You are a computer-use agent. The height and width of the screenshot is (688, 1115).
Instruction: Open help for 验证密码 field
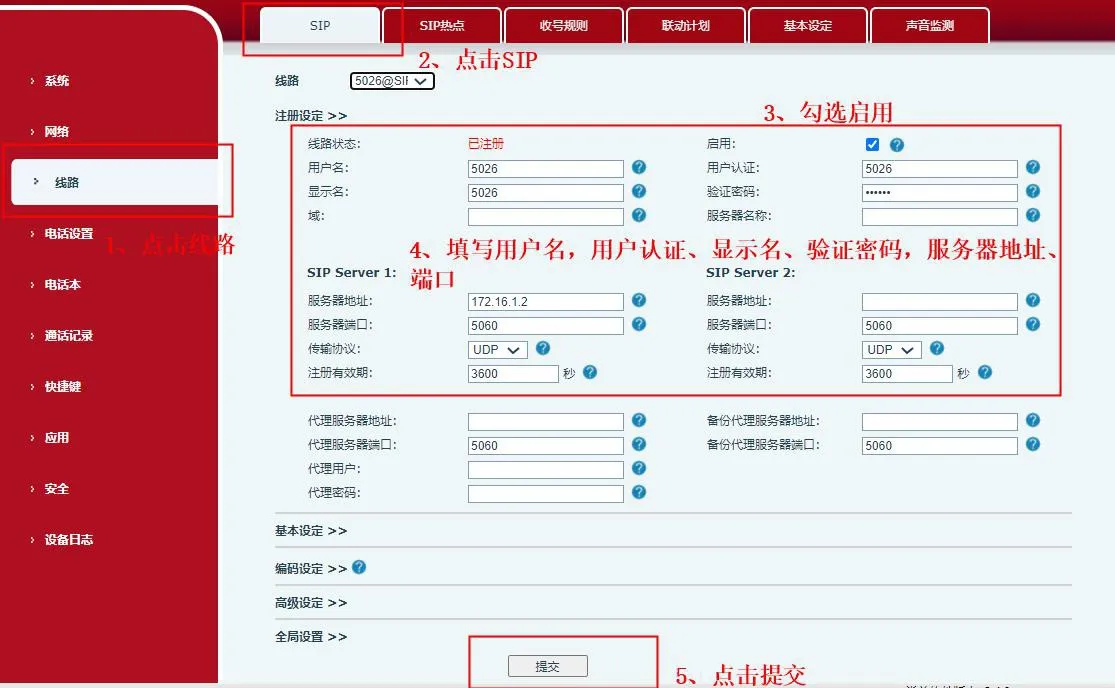click(1032, 191)
